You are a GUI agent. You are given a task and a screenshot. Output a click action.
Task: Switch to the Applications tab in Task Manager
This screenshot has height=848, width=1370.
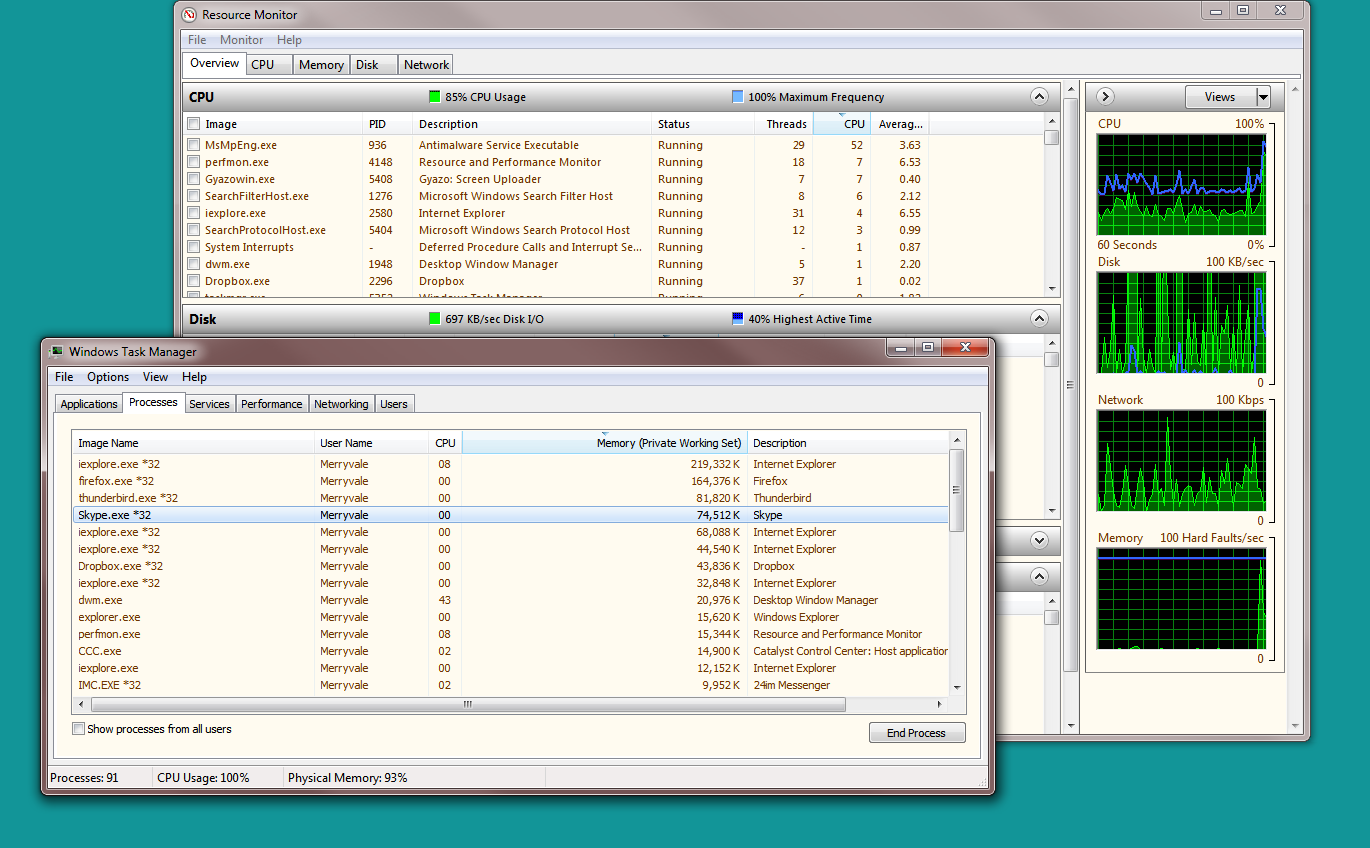[x=89, y=404]
